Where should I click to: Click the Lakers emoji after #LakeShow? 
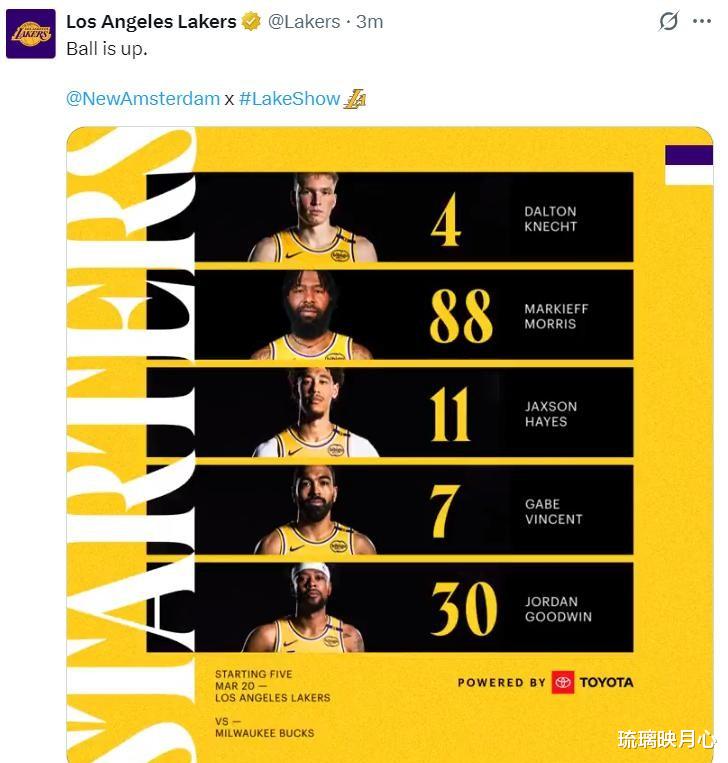[355, 98]
